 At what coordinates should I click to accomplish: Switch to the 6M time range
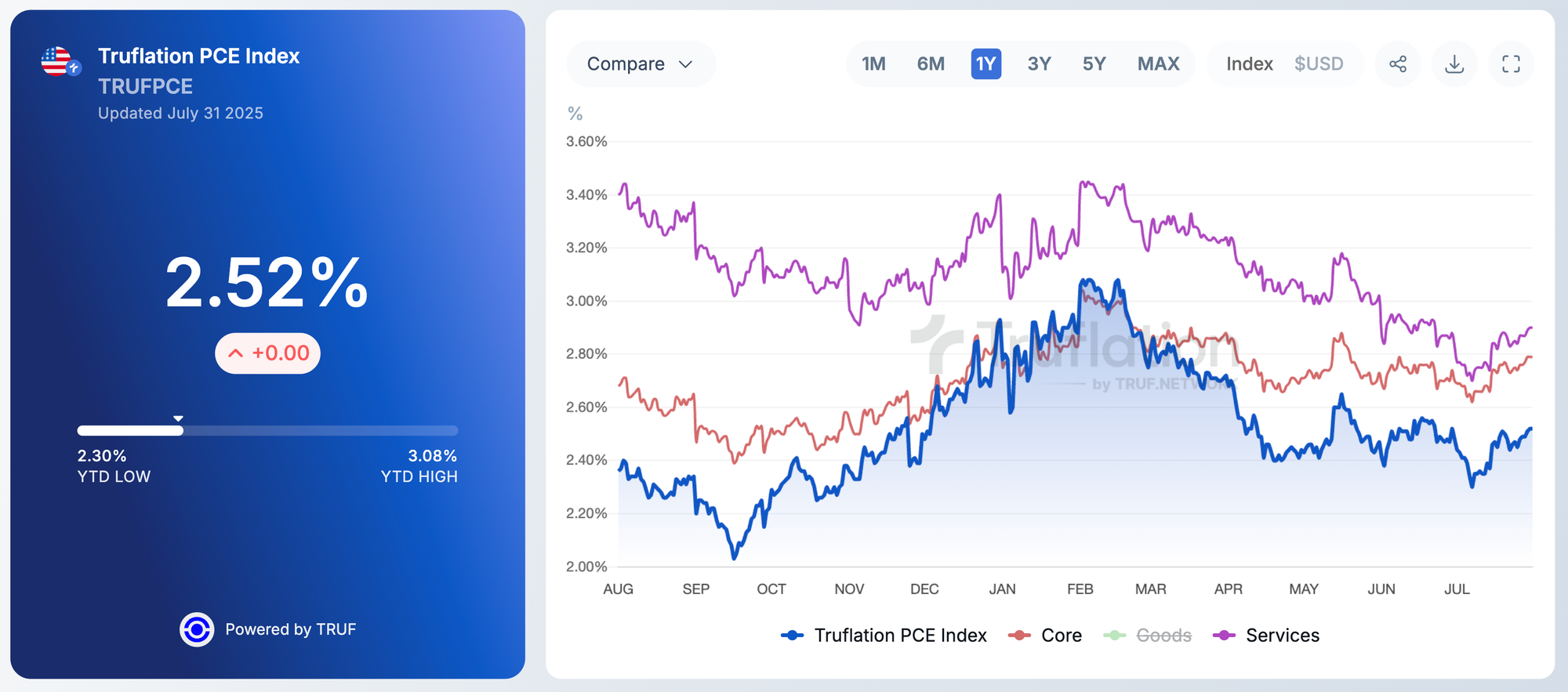pyautogui.click(x=931, y=64)
